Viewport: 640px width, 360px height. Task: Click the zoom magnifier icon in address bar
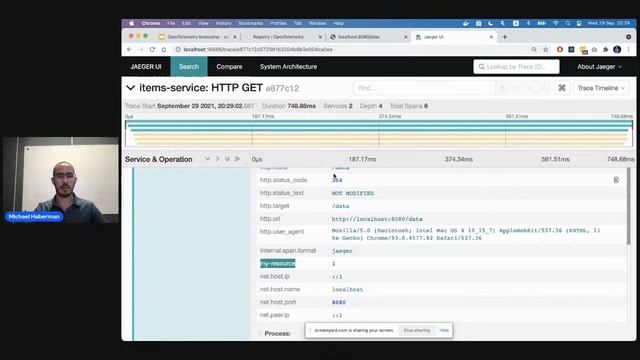pyautogui.click(x=534, y=49)
